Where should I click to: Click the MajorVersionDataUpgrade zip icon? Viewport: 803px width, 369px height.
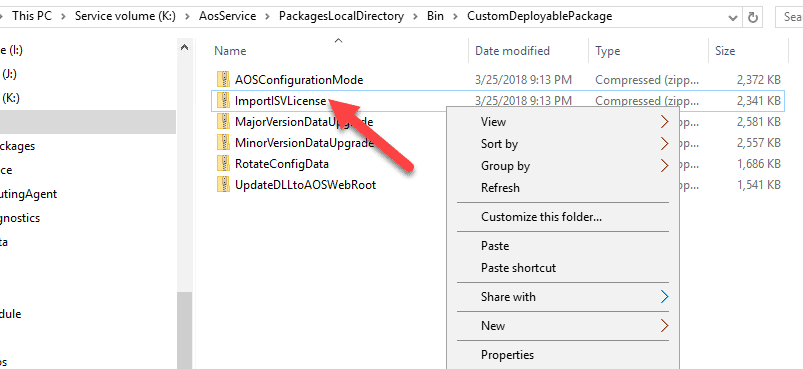(x=223, y=122)
